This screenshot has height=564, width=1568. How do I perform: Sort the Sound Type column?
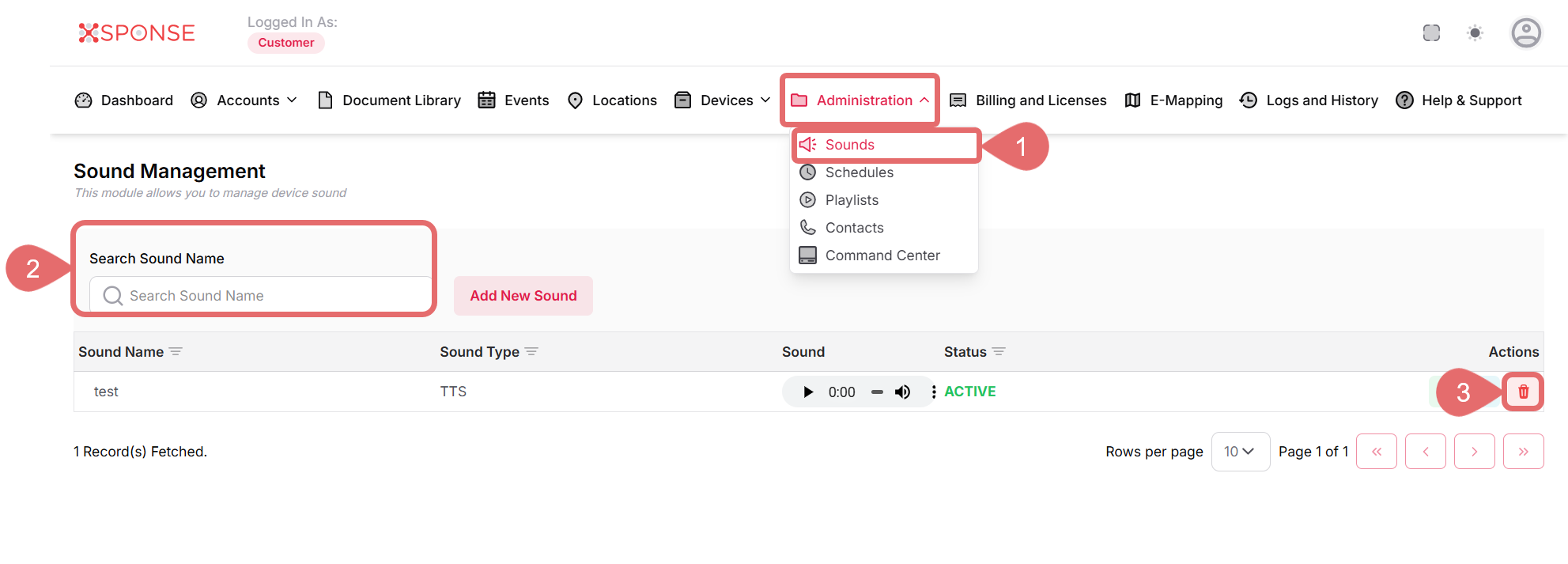pos(531,352)
